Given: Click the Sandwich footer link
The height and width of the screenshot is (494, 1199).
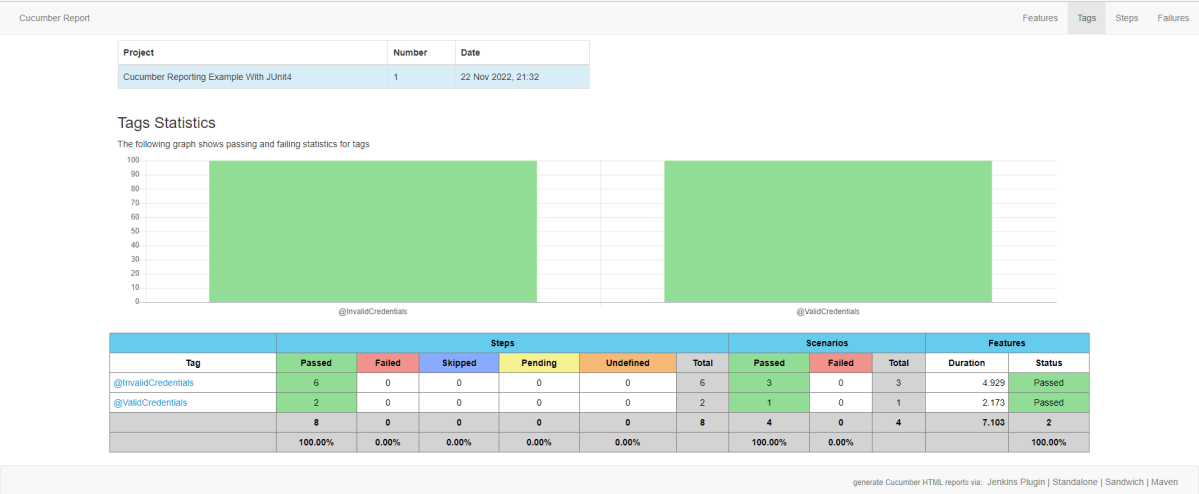Looking at the screenshot, I should pos(1125,482).
